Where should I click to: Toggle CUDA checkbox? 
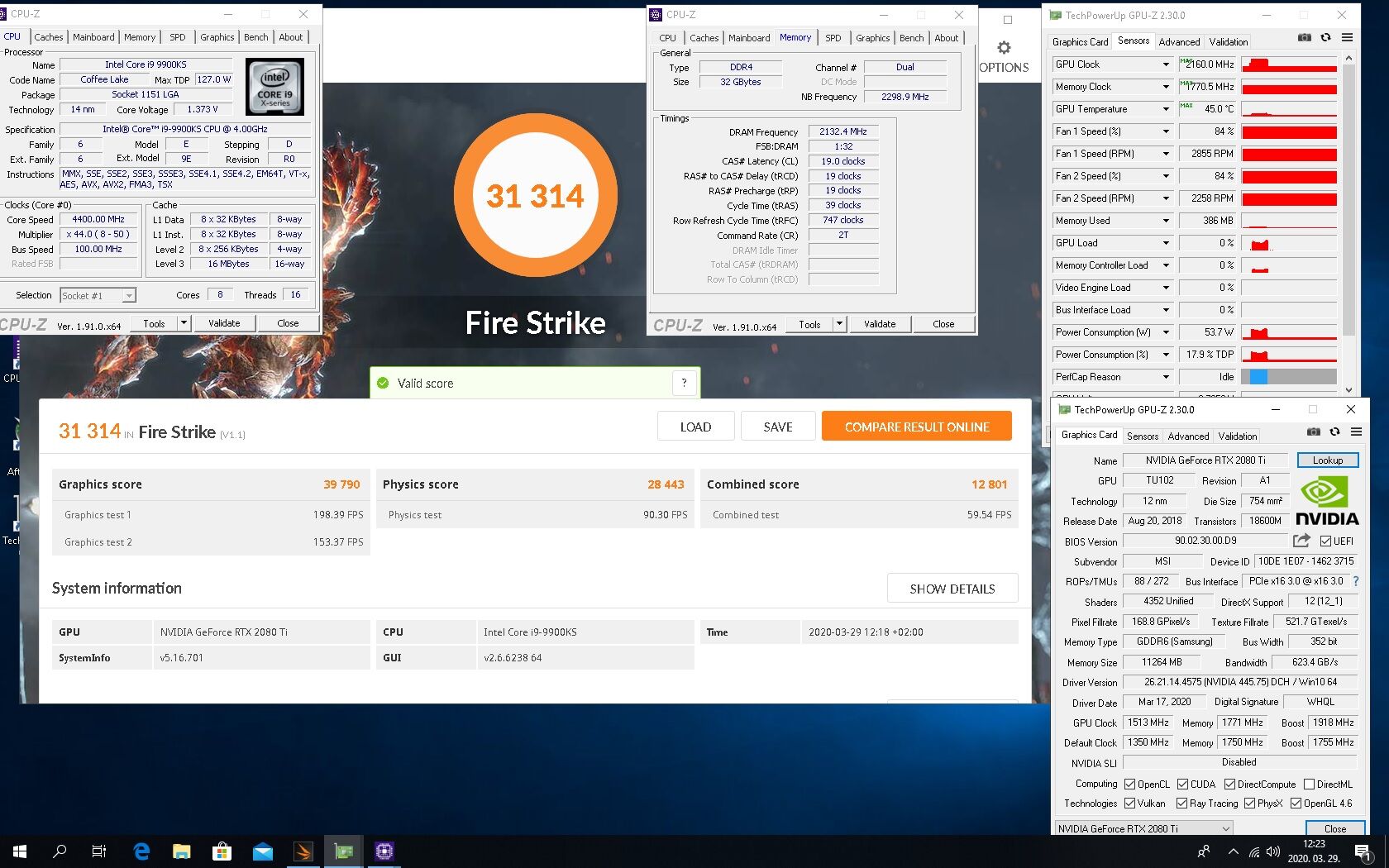tap(1183, 785)
